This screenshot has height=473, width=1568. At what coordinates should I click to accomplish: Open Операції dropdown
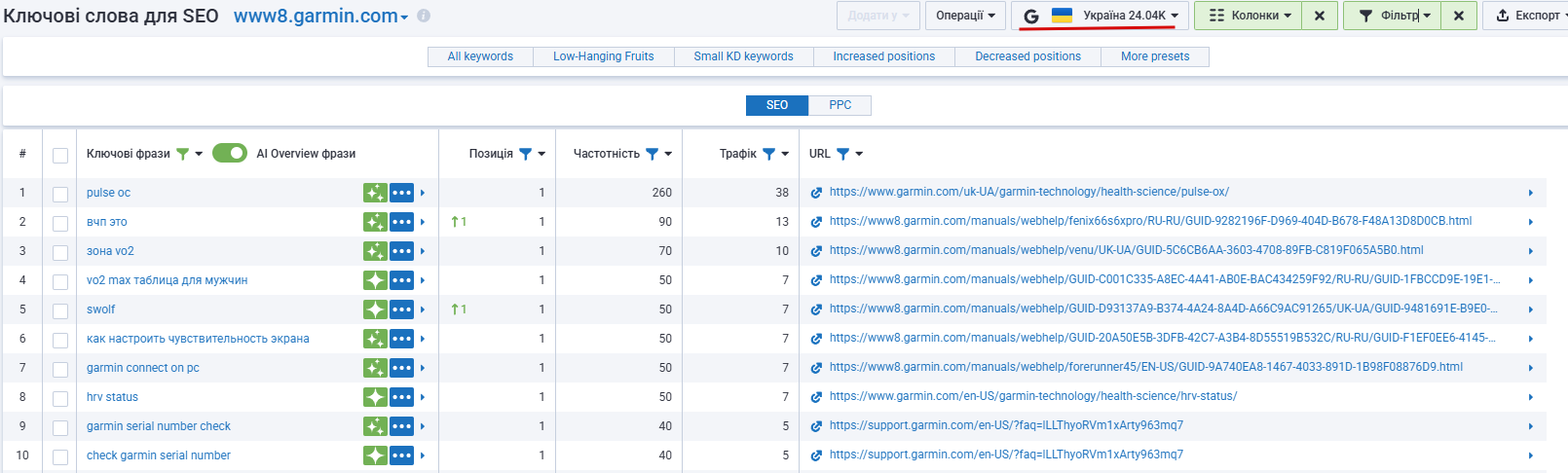965,16
